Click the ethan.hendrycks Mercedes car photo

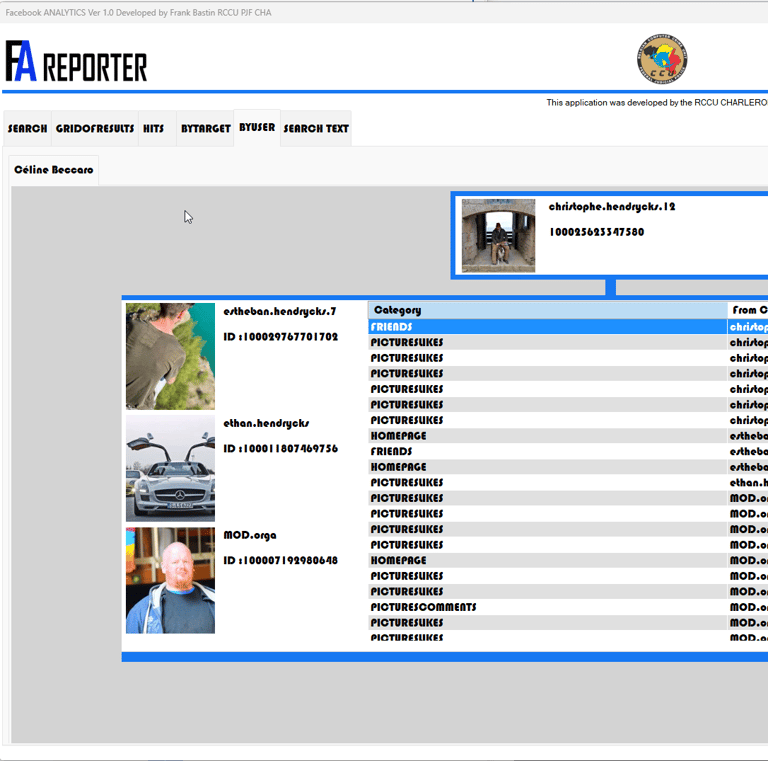click(x=170, y=468)
